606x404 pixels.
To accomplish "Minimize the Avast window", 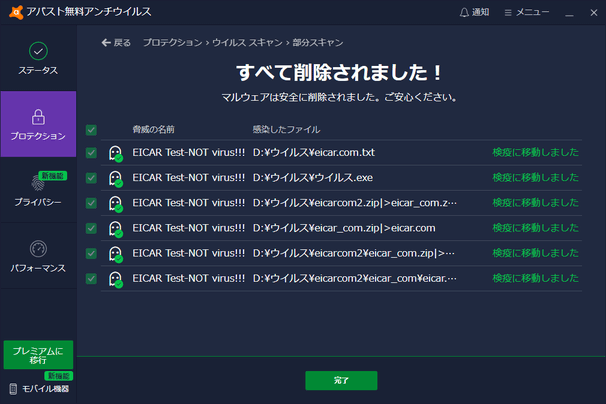I will coord(569,13).
